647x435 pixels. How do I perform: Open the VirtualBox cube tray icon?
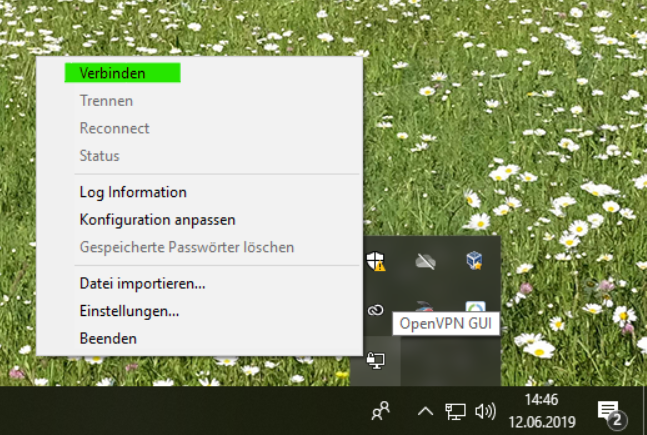(475, 261)
